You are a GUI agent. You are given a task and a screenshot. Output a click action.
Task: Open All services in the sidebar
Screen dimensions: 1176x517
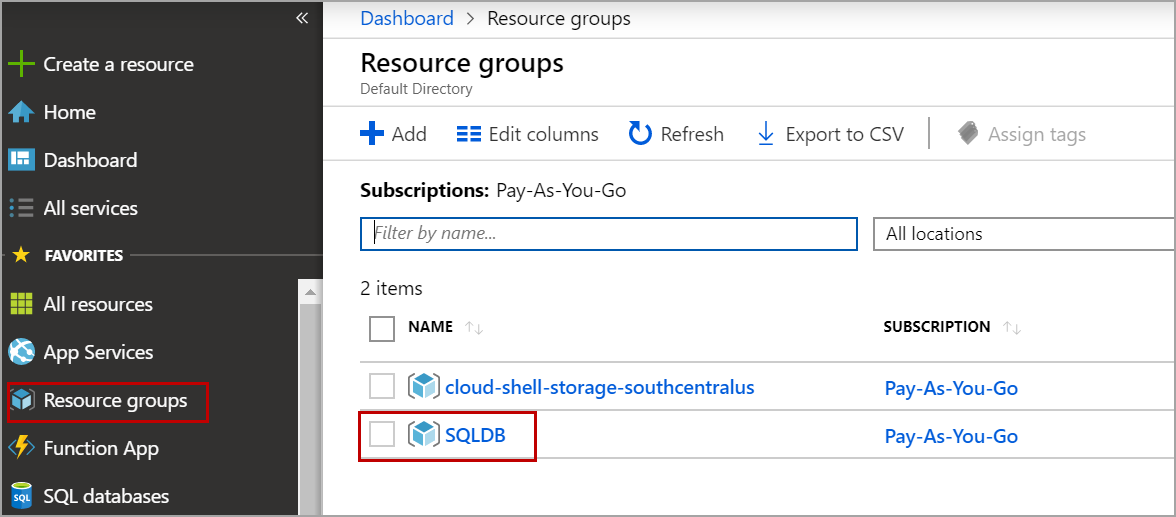(x=90, y=208)
